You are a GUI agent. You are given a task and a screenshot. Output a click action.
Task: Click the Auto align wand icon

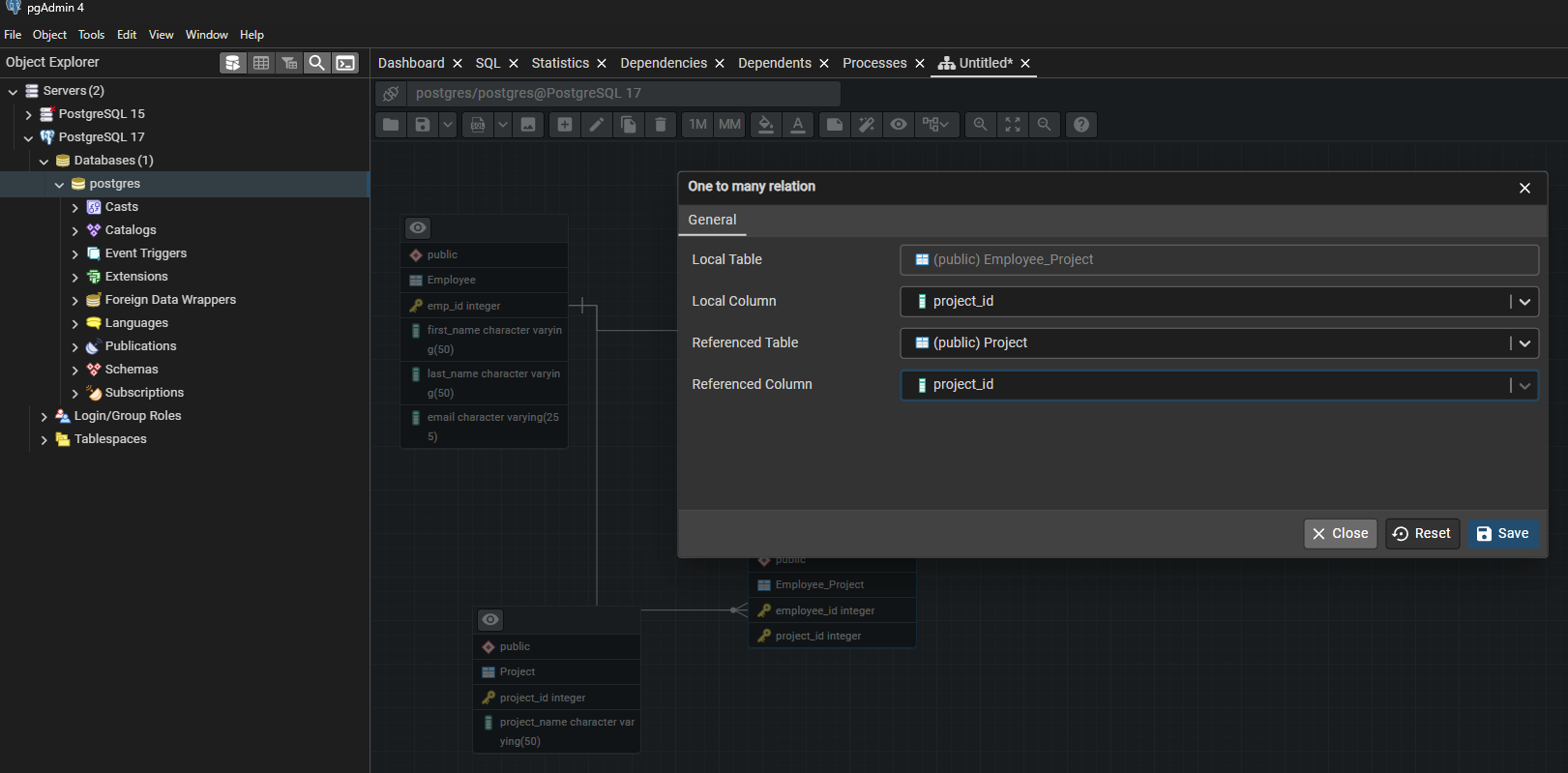click(867, 125)
